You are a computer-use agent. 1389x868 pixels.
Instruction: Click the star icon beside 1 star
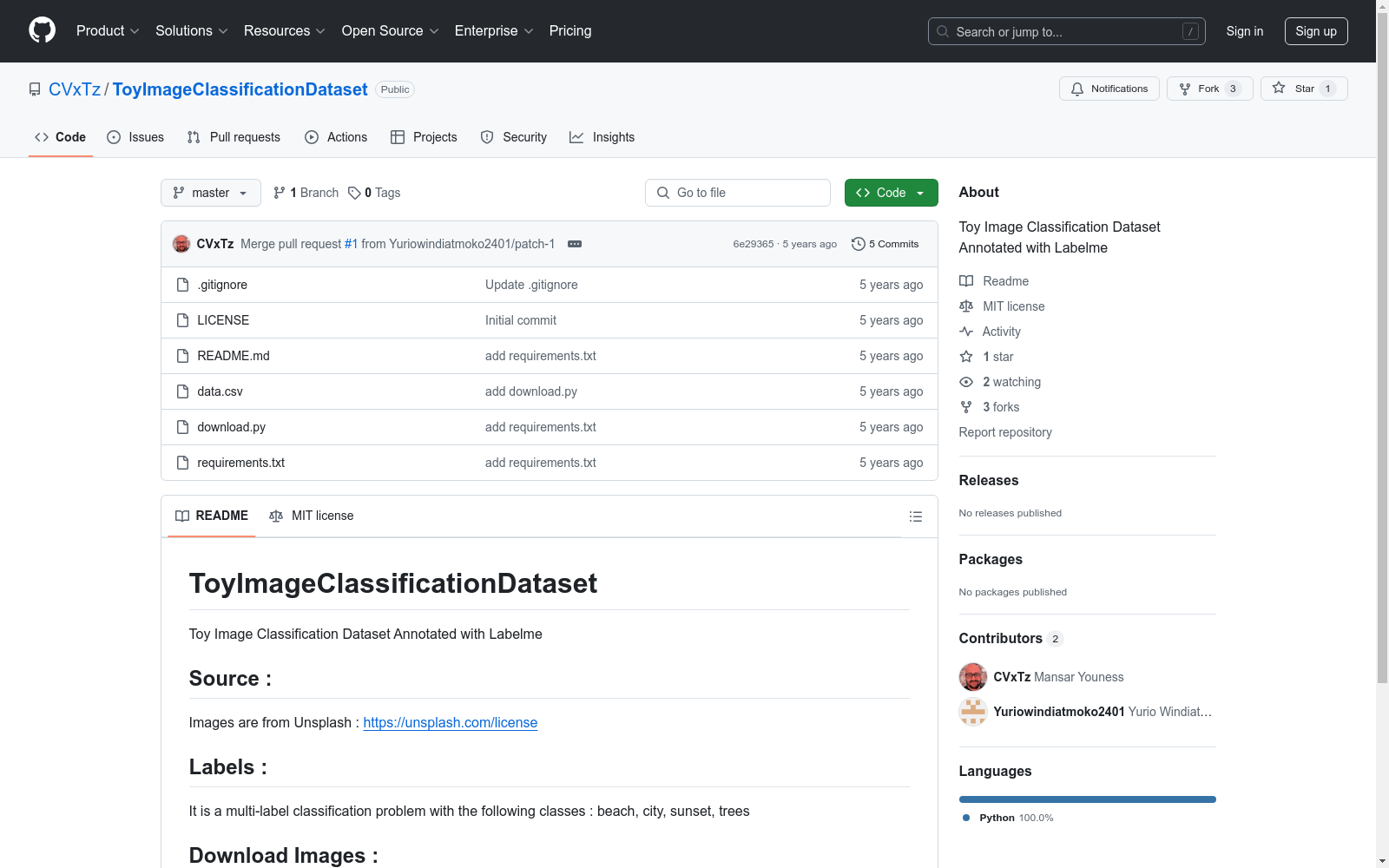(x=966, y=357)
